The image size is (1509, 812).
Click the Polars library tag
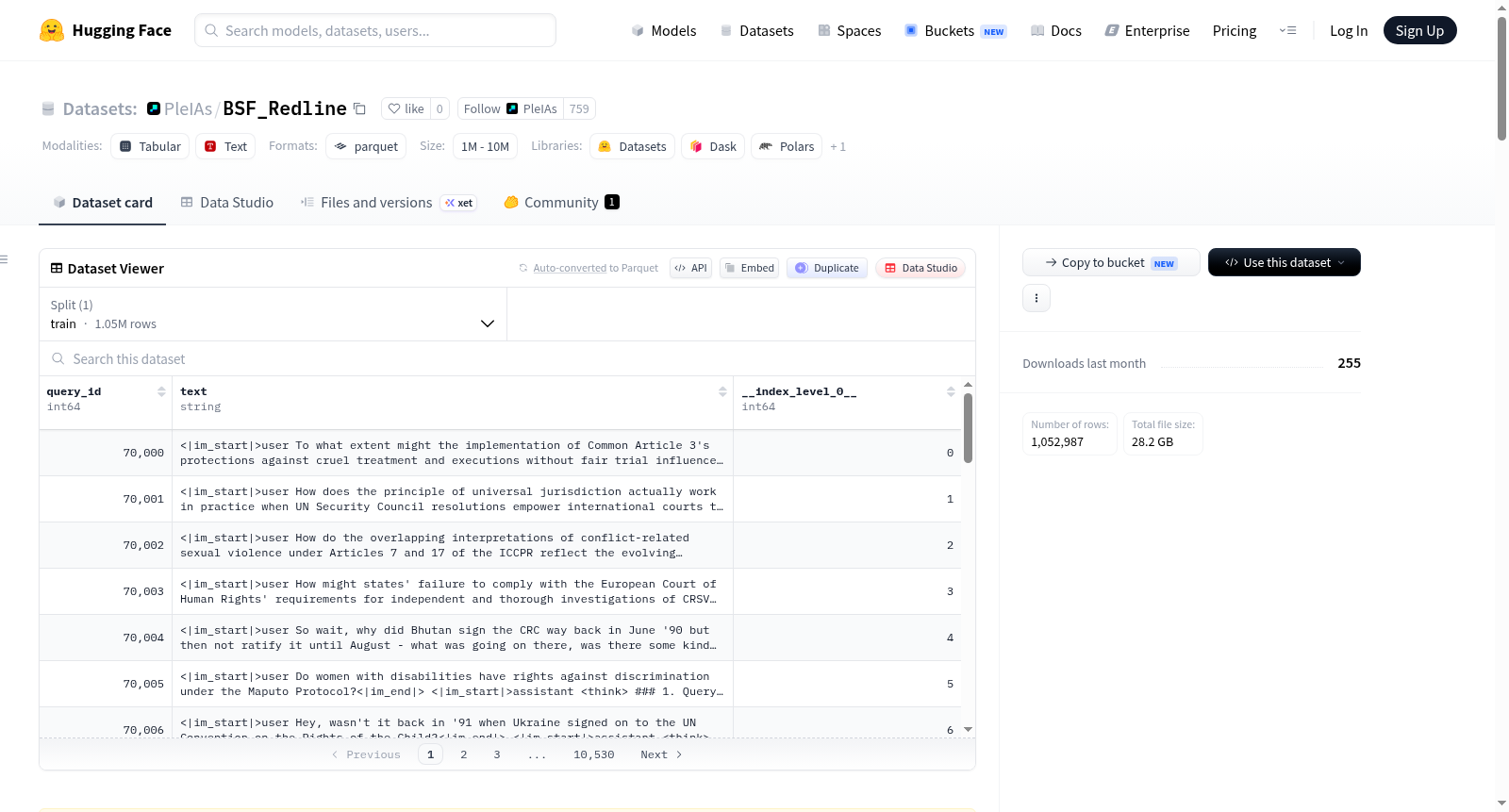point(787,146)
